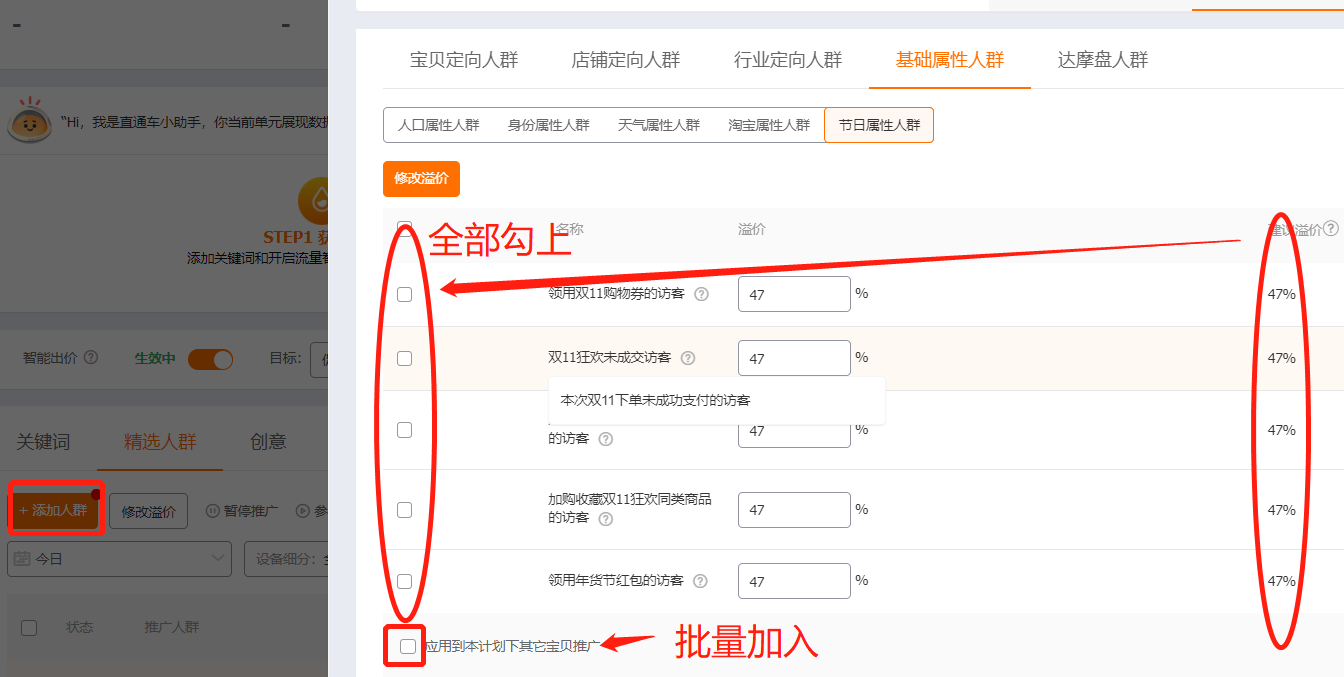Click the 状态 column header
This screenshot has height=677, width=1344.
pyautogui.click(x=80, y=627)
